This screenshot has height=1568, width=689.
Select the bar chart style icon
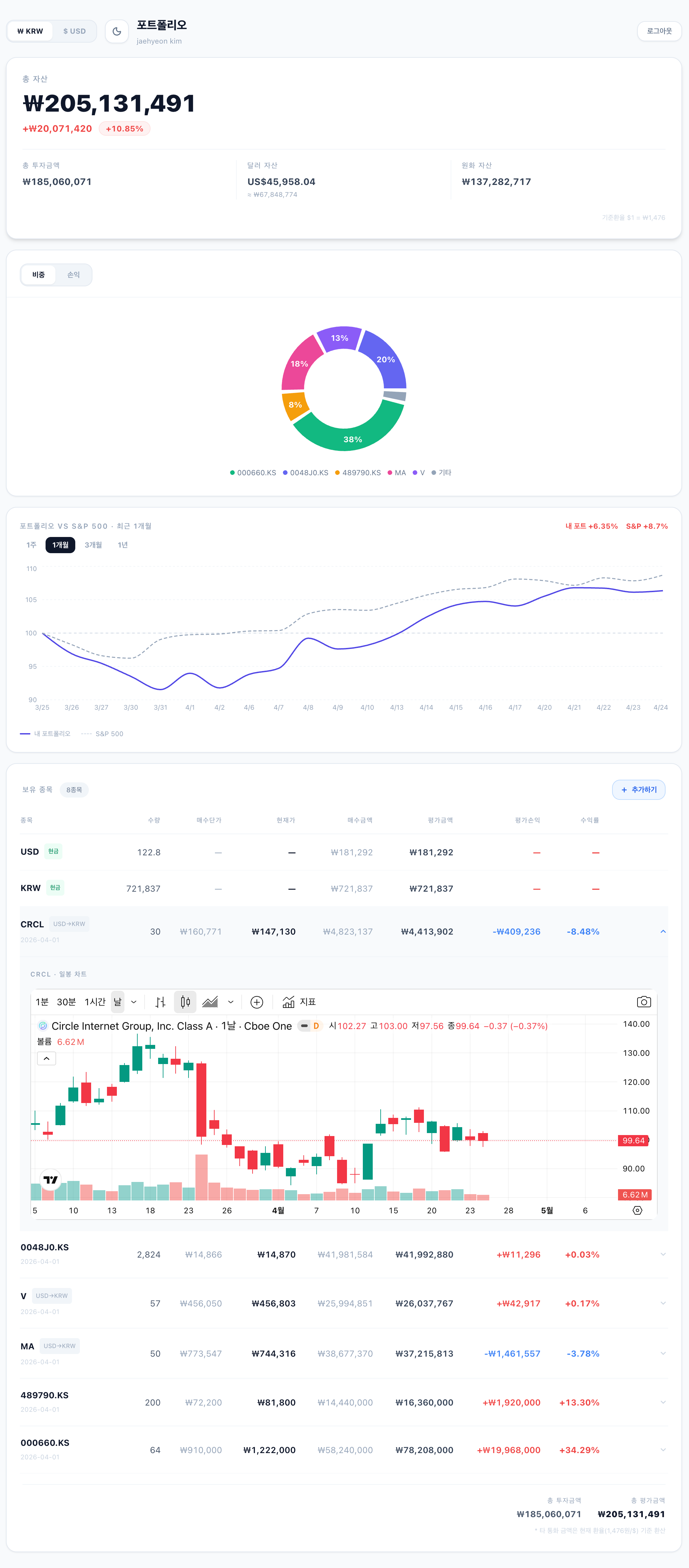pyautogui.click(x=161, y=1002)
